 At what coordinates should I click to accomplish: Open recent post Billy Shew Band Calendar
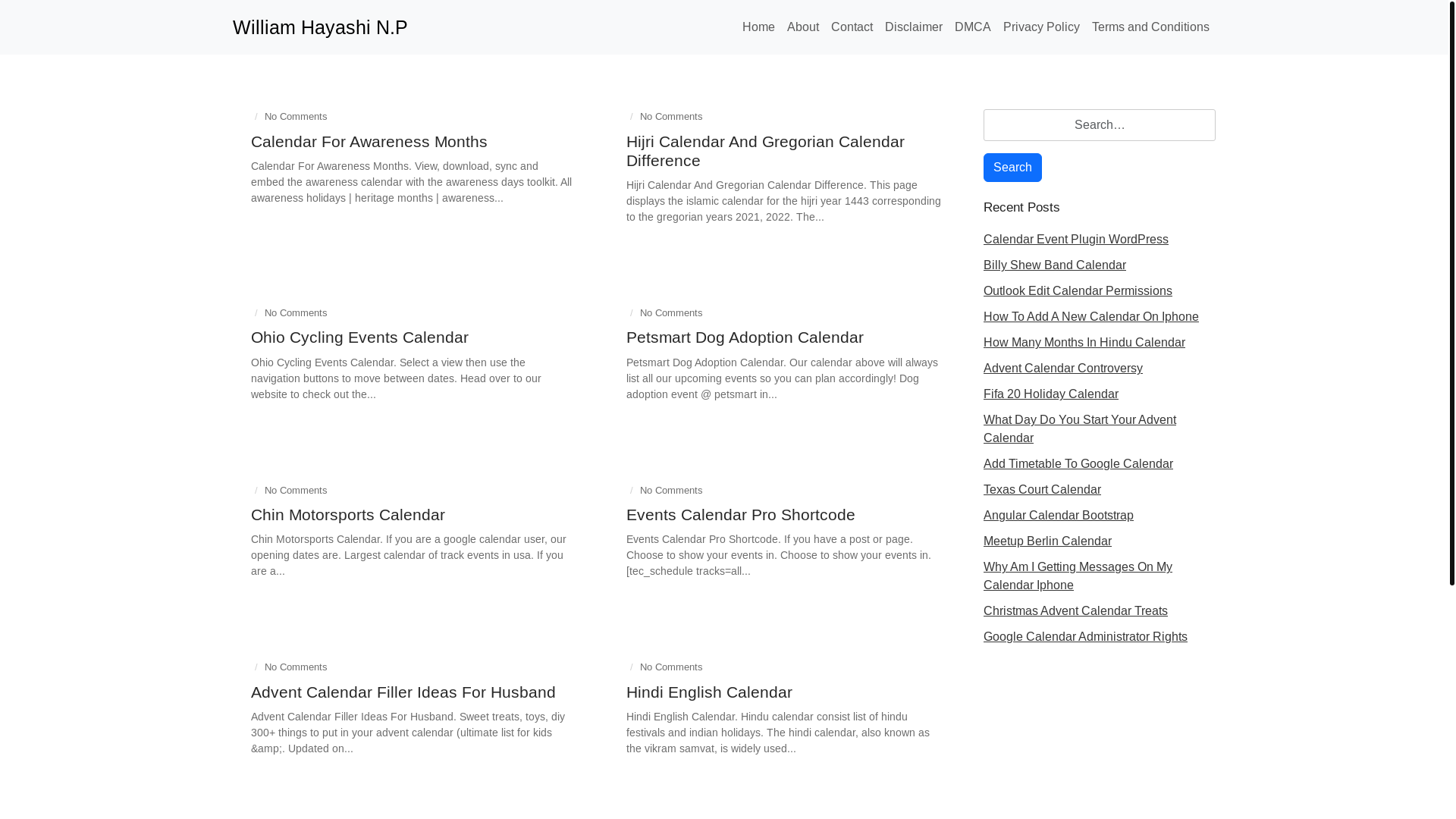[1054, 265]
